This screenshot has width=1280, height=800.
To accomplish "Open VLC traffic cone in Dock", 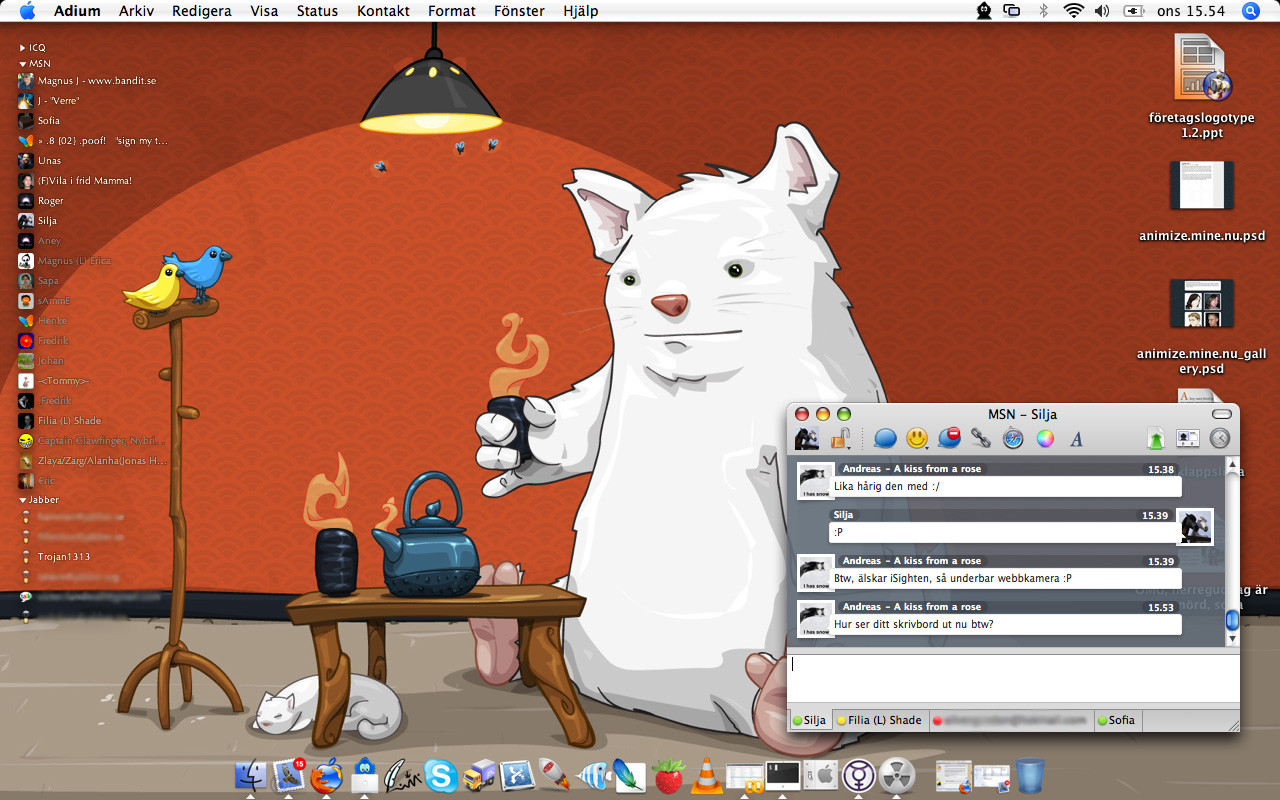I will pyautogui.click(x=708, y=775).
